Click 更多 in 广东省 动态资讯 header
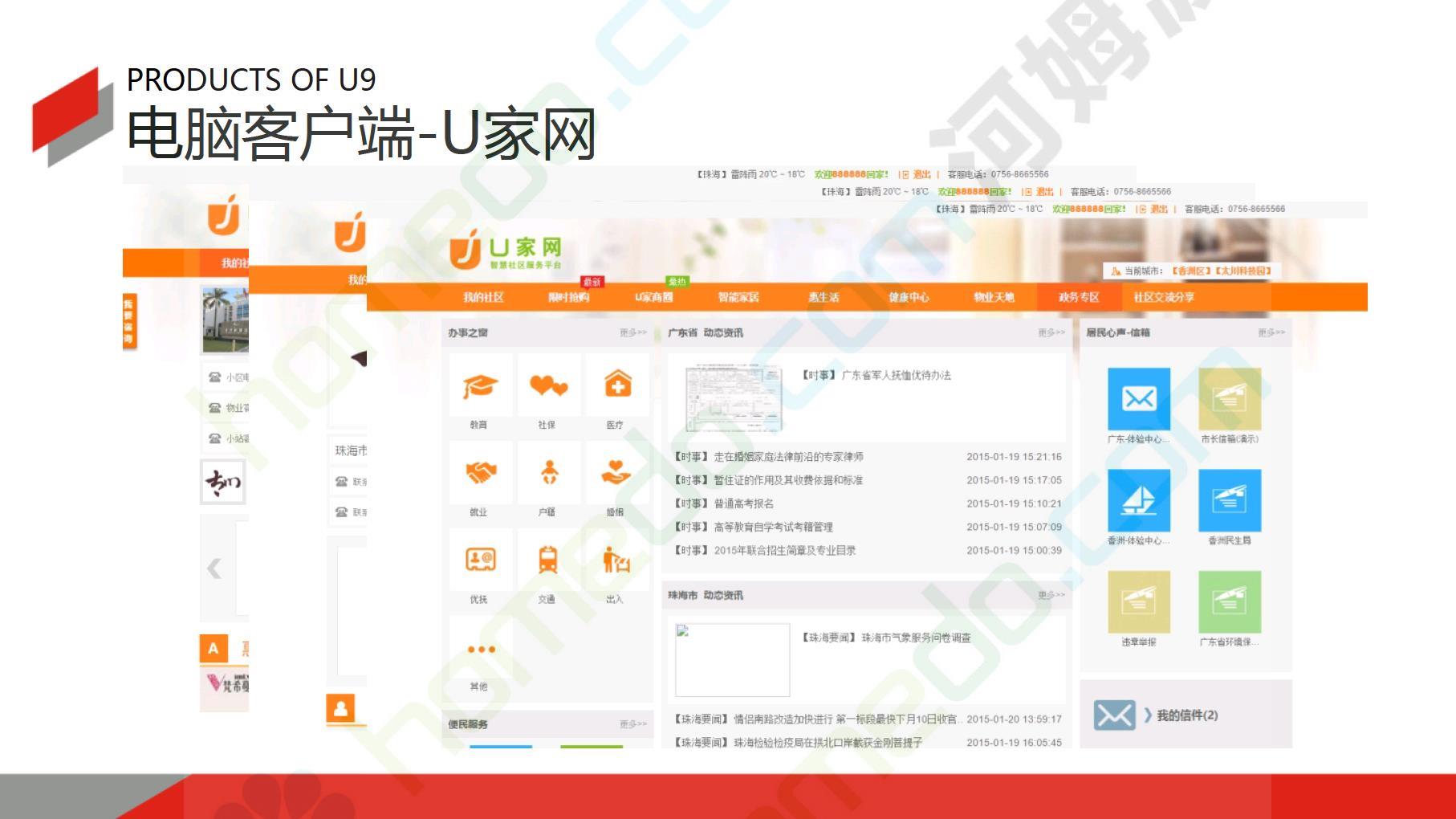 tap(1051, 332)
